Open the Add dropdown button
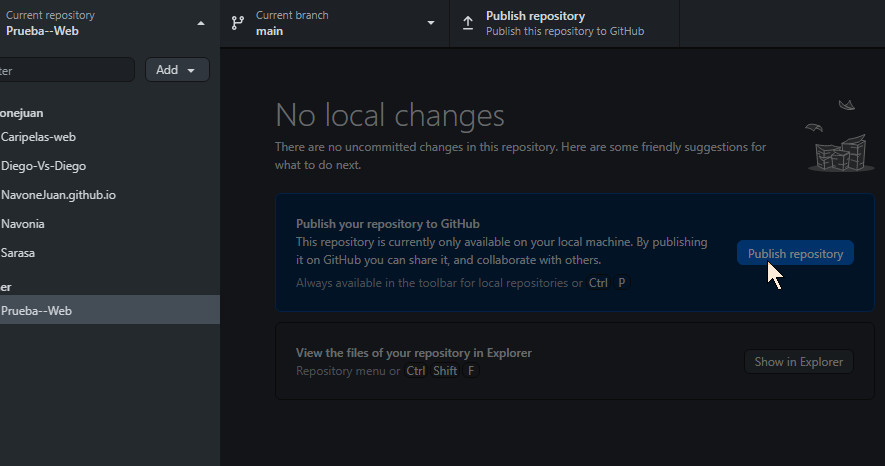 pos(177,70)
